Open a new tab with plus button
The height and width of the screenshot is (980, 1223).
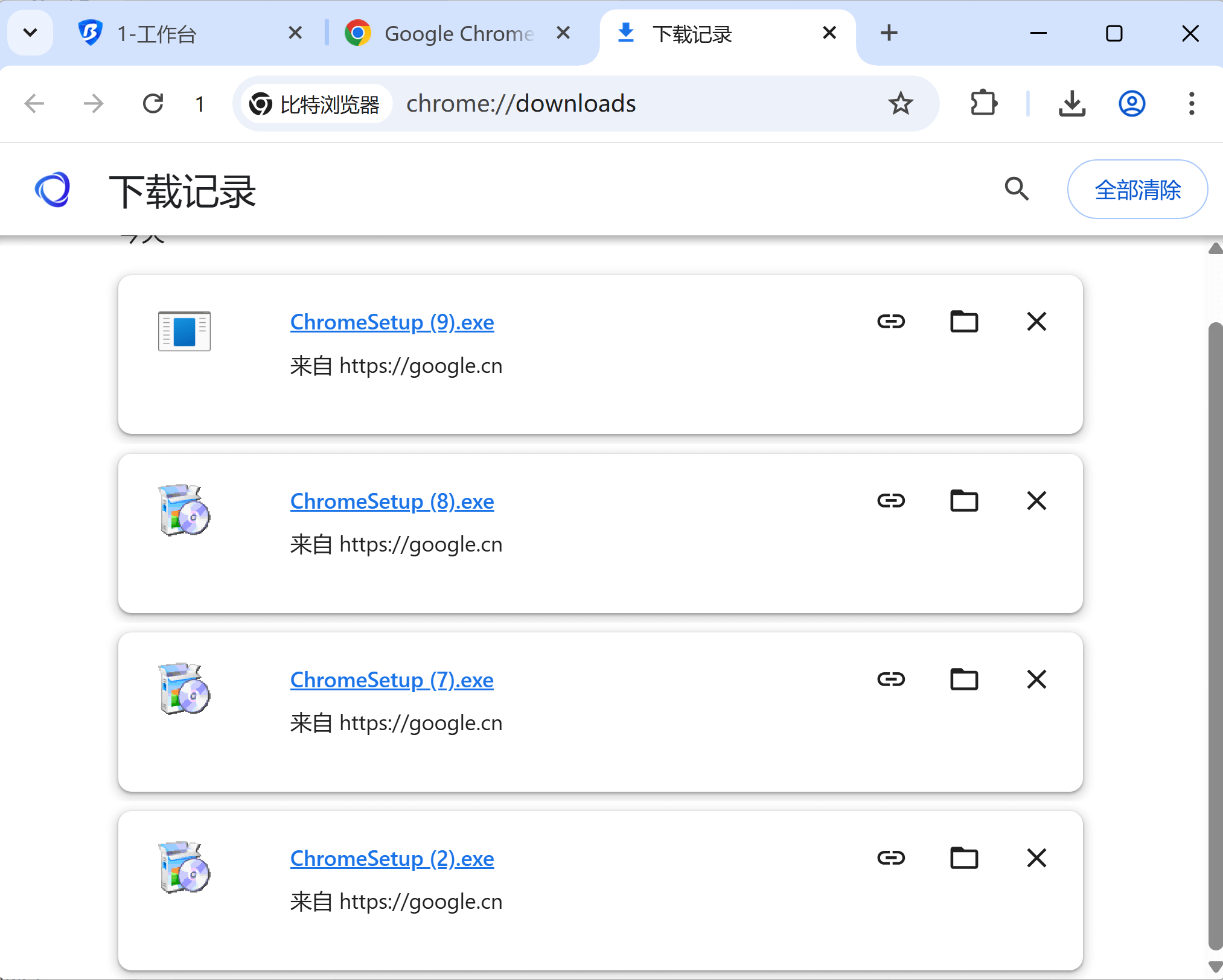(889, 33)
